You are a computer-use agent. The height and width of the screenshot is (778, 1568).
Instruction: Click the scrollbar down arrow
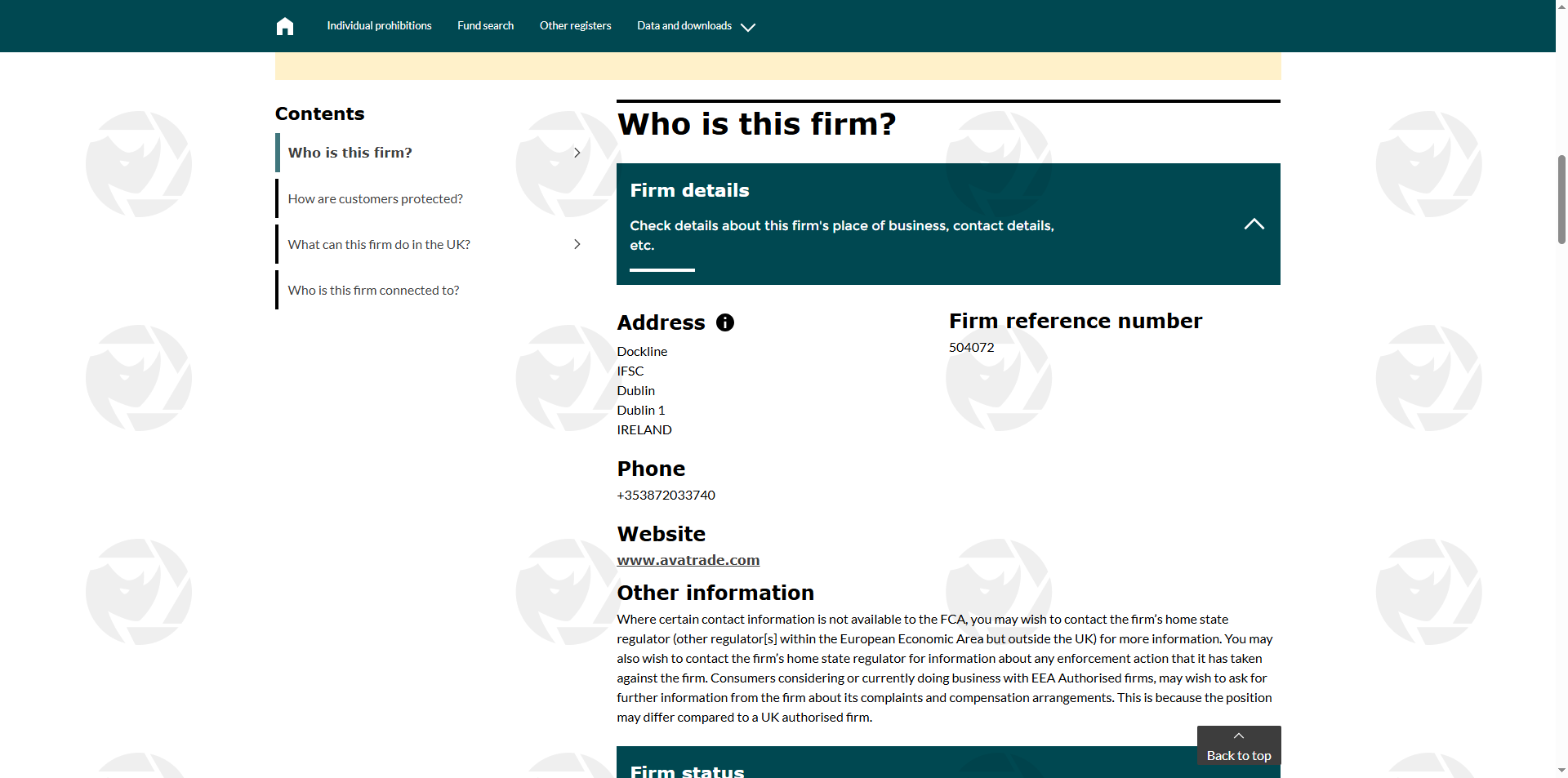pos(1561,770)
